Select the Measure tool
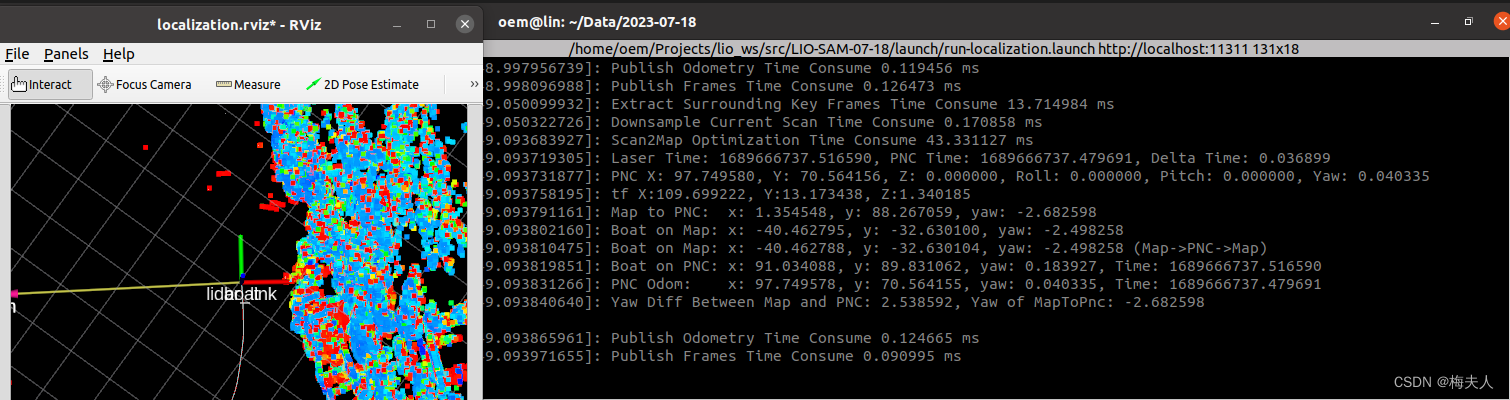This screenshot has width=1510, height=400. click(x=248, y=85)
